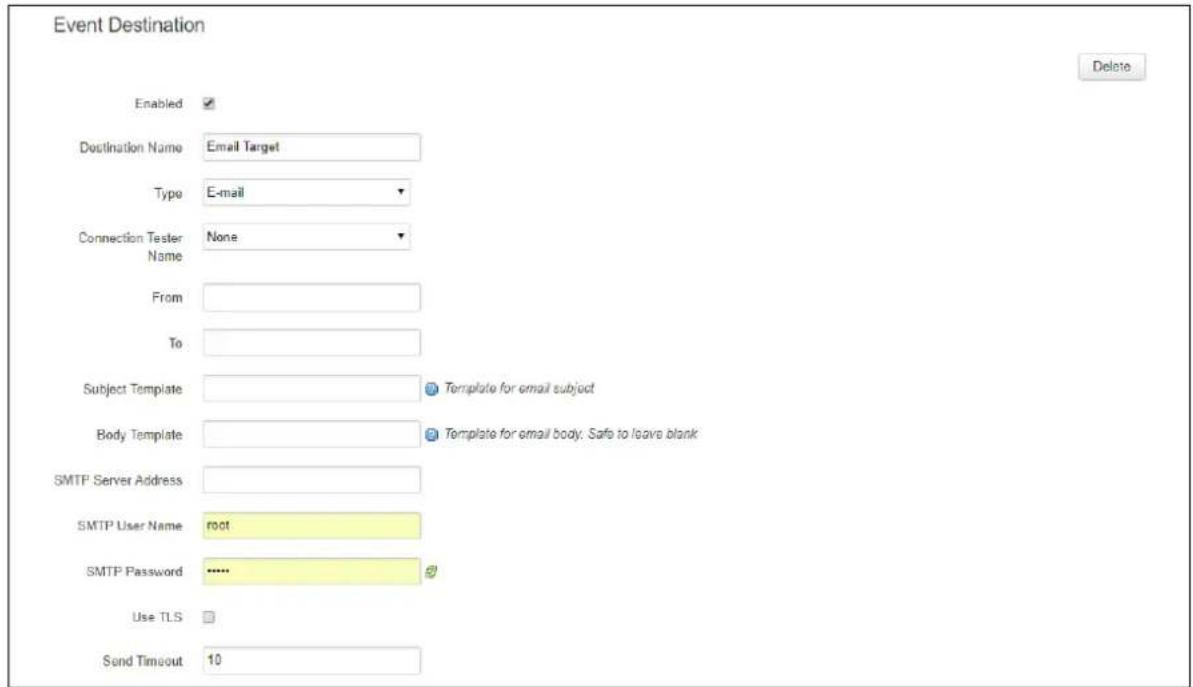Click the 'Send Timeout' label
Viewport: 1193px width, 687px height.
pos(143,661)
